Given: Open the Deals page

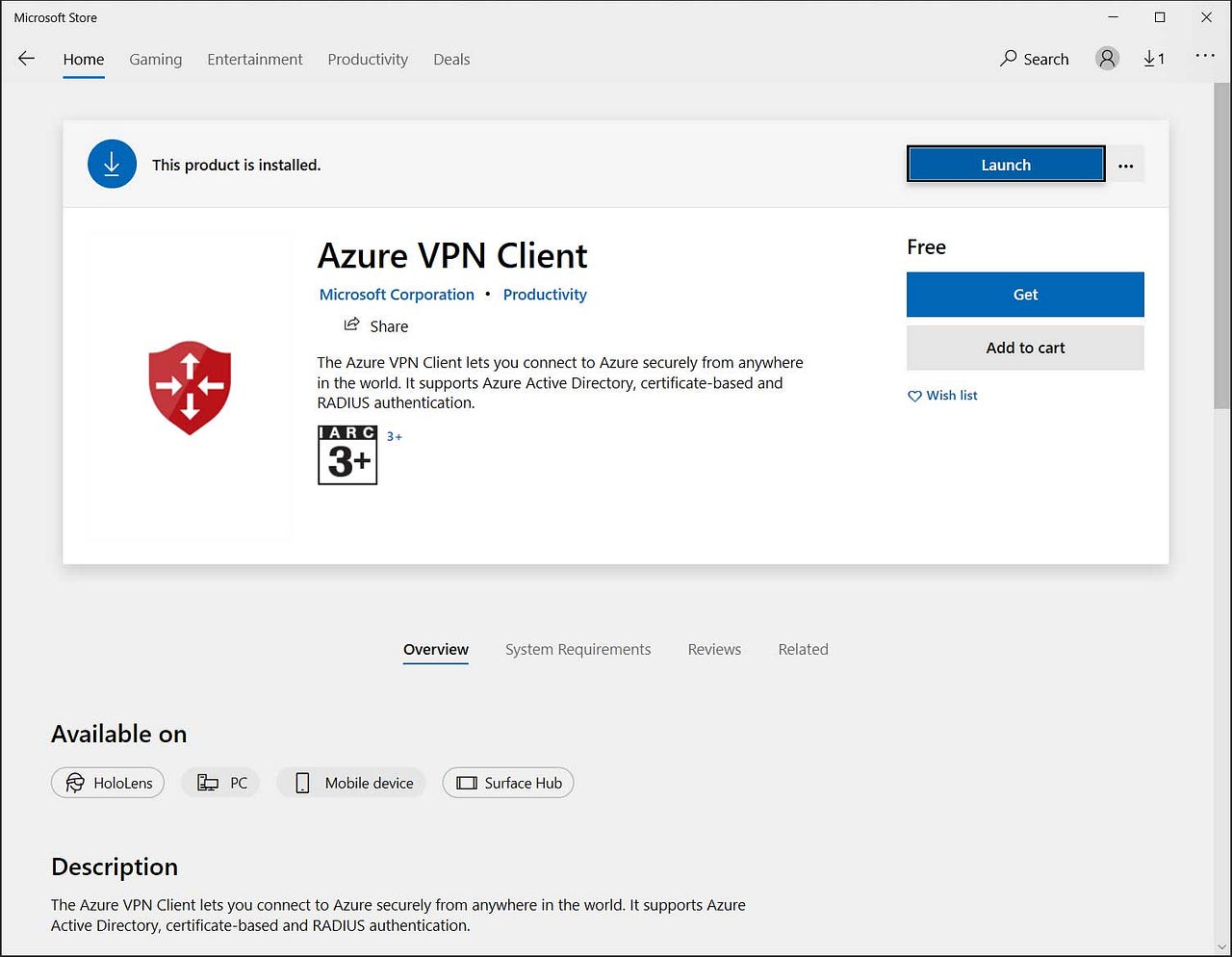Looking at the screenshot, I should point(451,59).
